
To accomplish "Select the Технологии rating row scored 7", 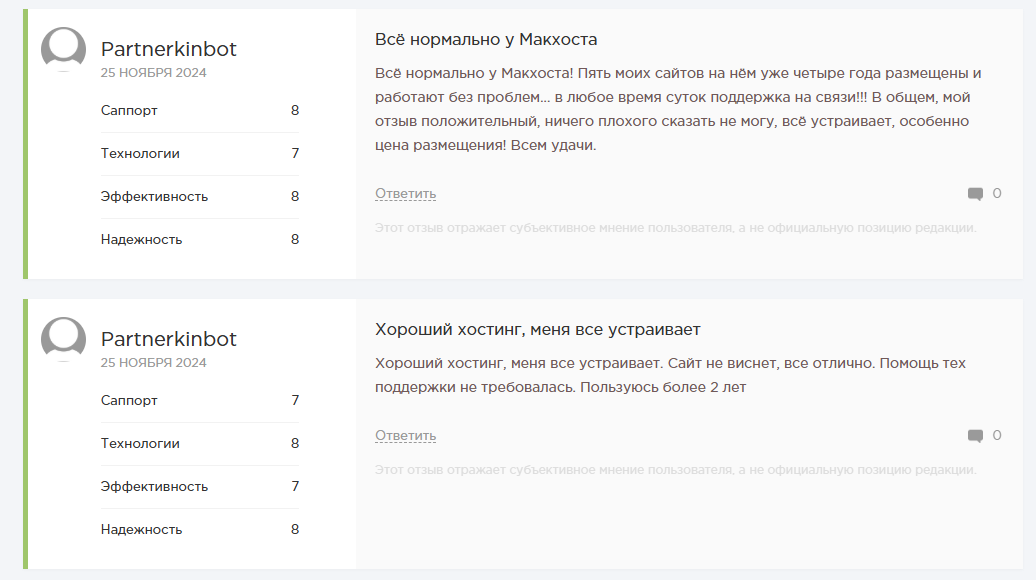I will (199, 153).
